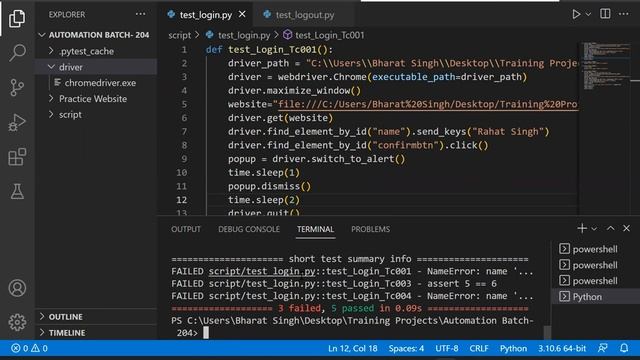Image resolution: width=640 pixels, height=360 pixels.
Task: Open chromedriver.exe file in explorer
Action: (96, 83)
